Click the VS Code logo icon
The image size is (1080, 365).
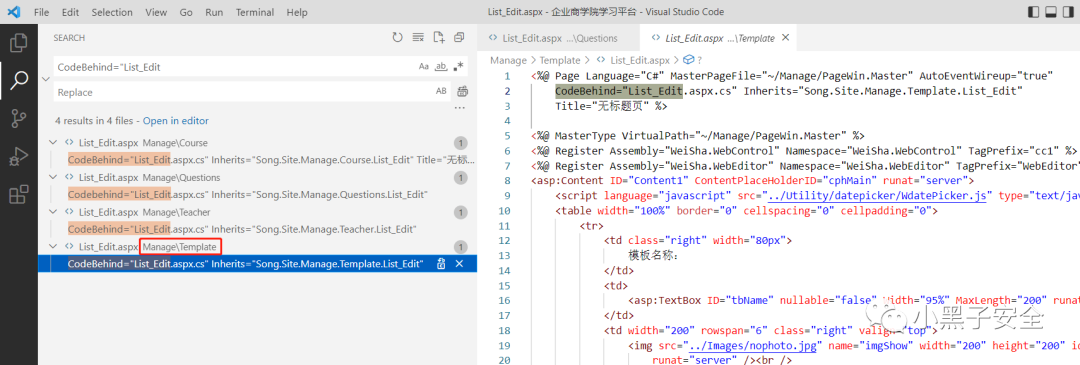coord(13,12)
